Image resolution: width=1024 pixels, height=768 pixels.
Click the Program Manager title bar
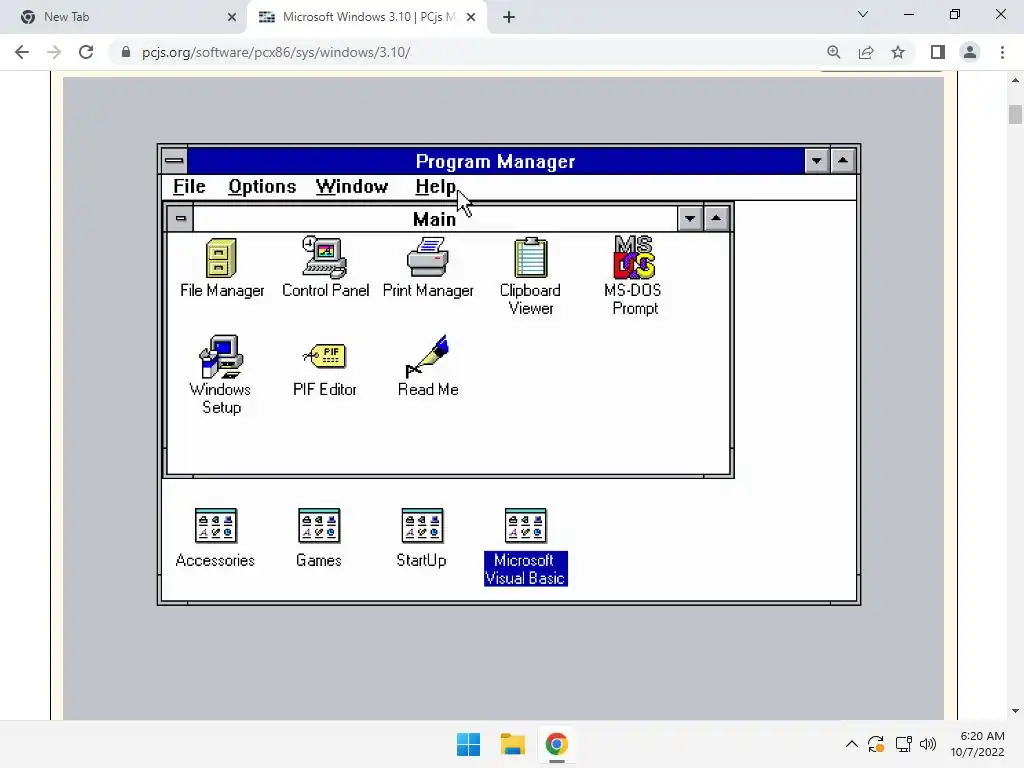coord(496,161)
